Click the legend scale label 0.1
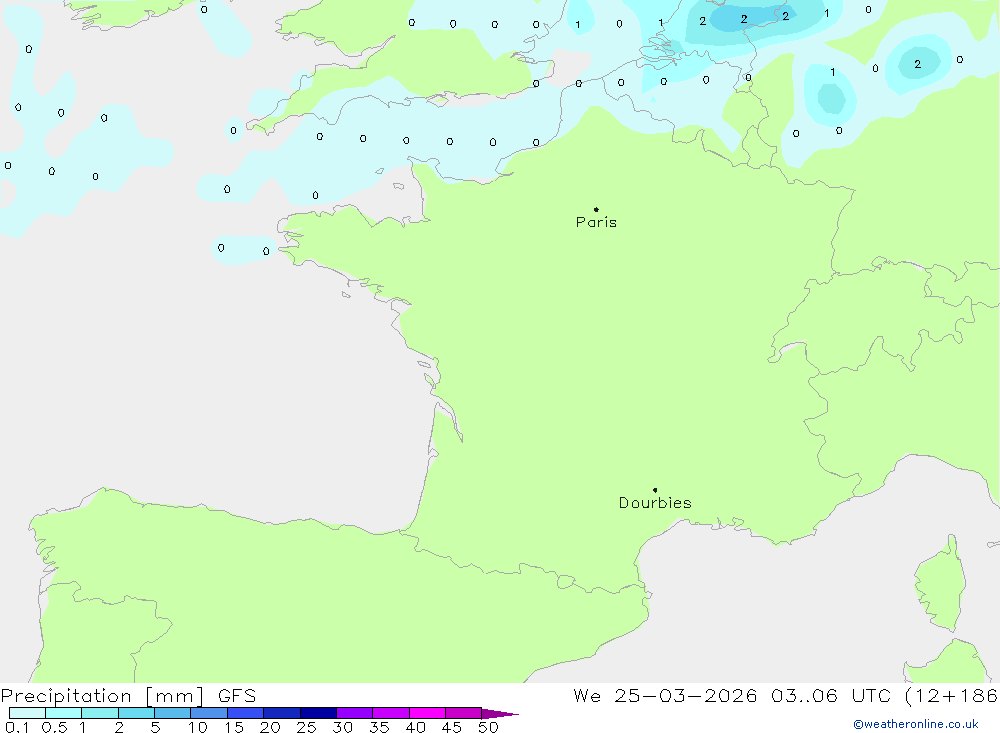1000x733 pixels. pos(17,727)
